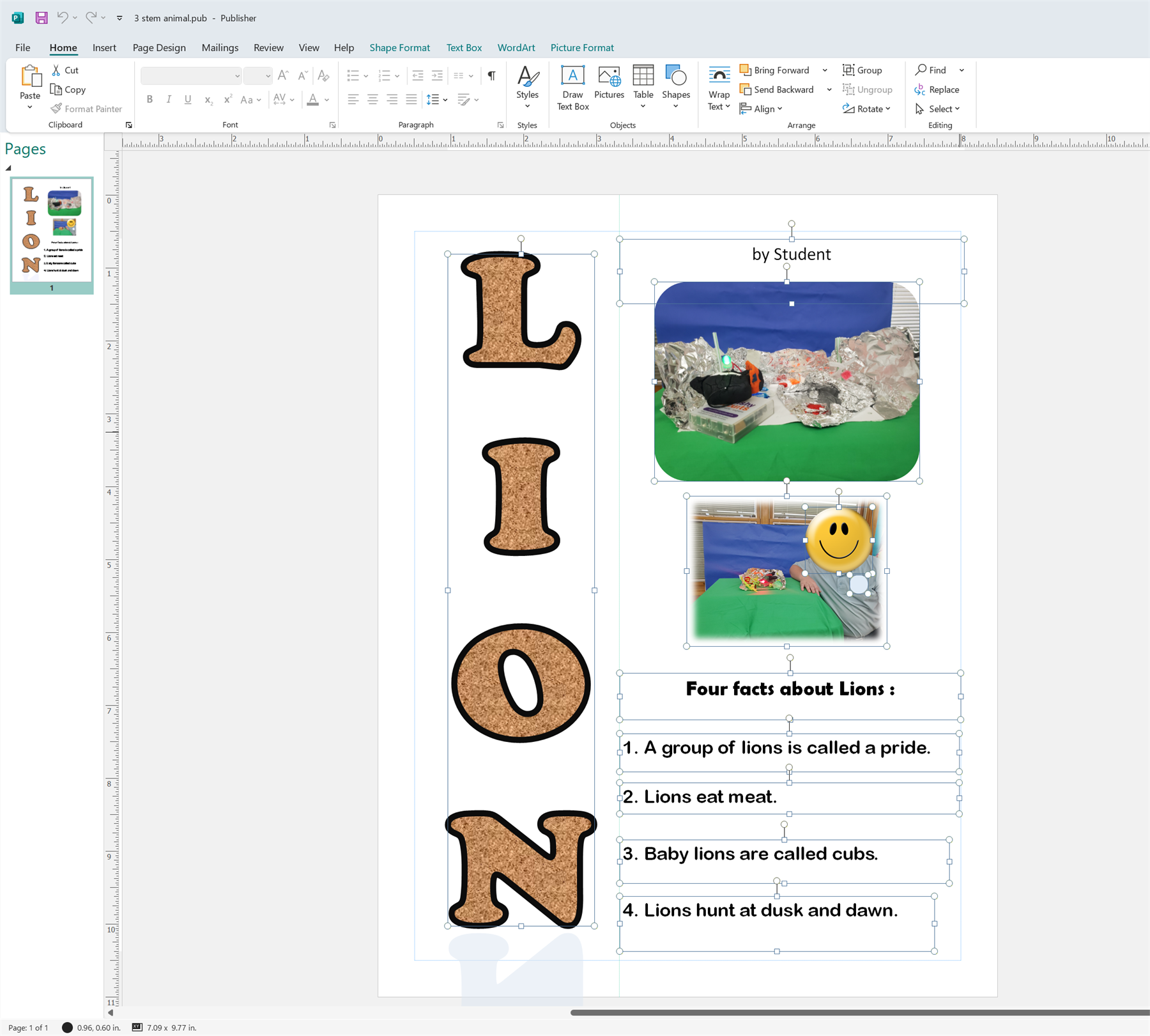
Task: Insert a Table
Action: pyautogui.click(x=643, y=83)
